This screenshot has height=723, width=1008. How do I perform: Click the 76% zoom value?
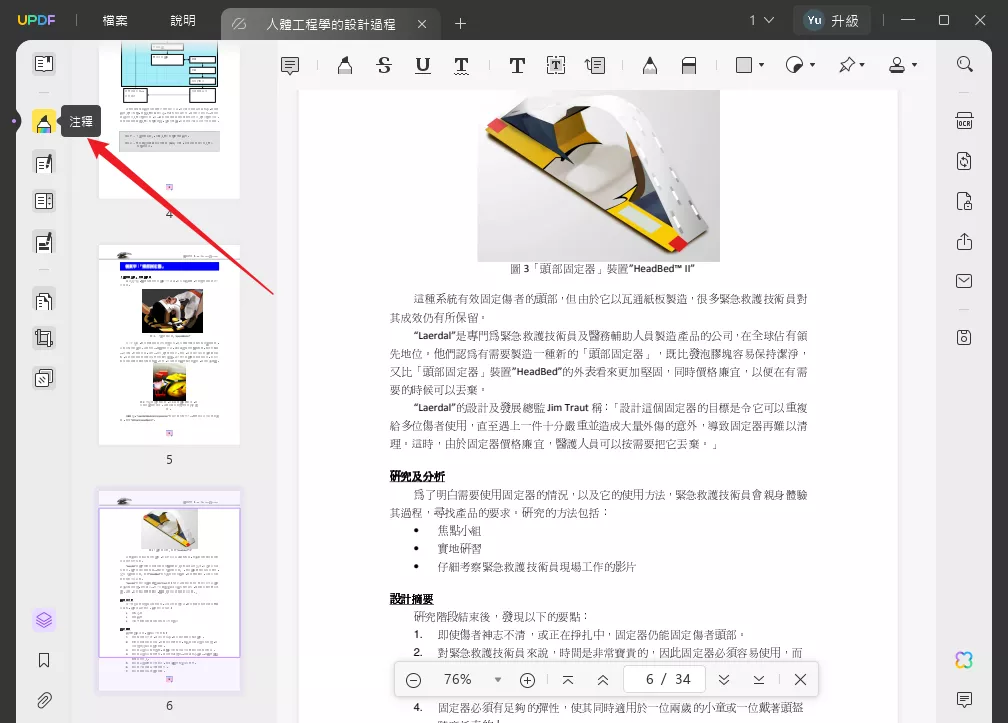coord(457,680)
